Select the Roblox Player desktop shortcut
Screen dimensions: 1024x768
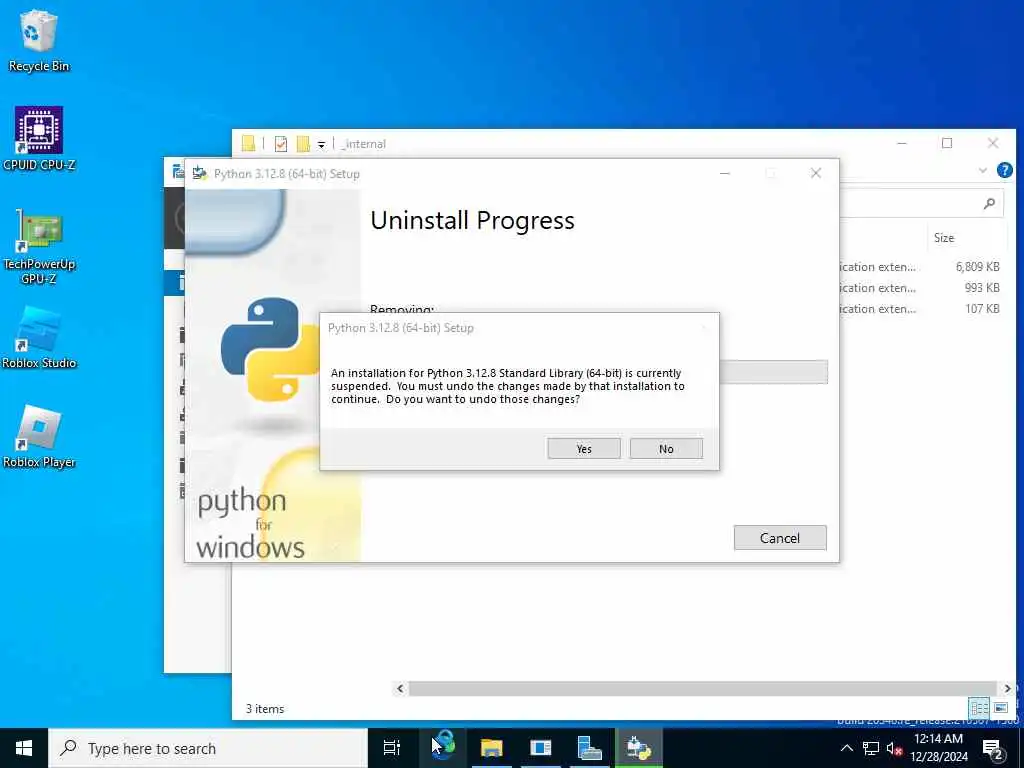39,437
